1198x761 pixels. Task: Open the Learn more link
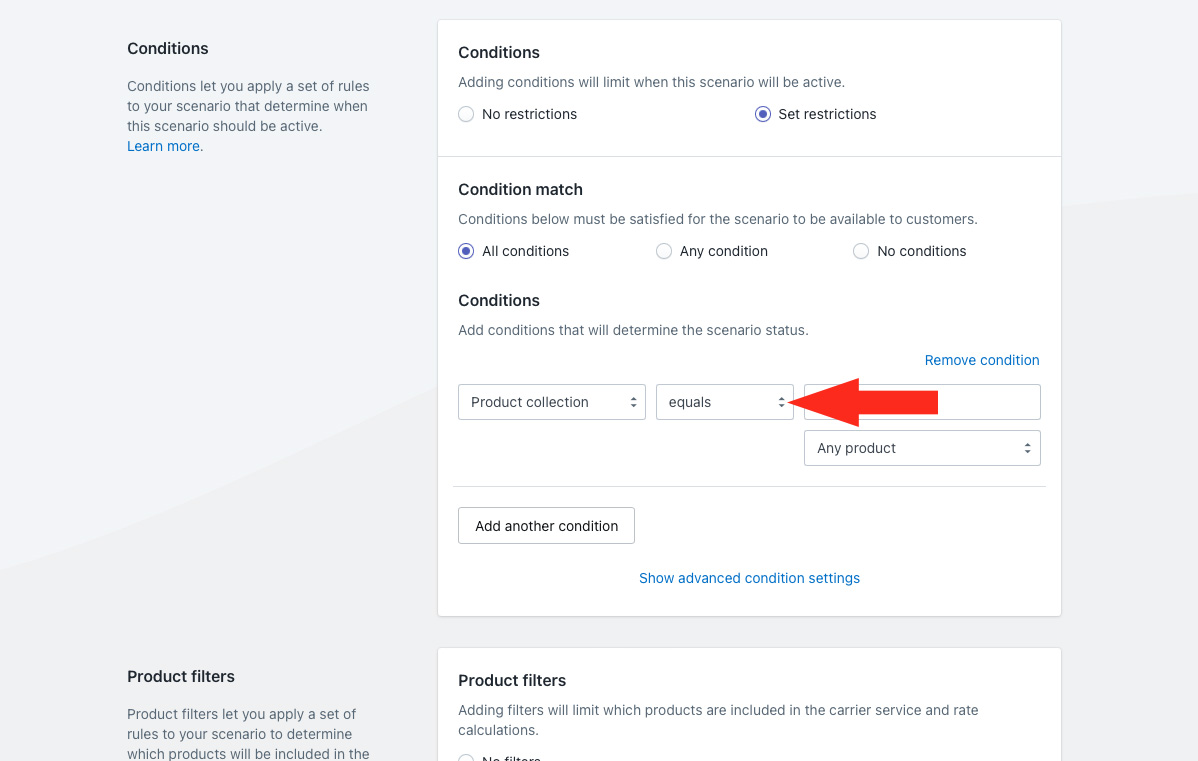pyautogui.click(x=164, y=146)
